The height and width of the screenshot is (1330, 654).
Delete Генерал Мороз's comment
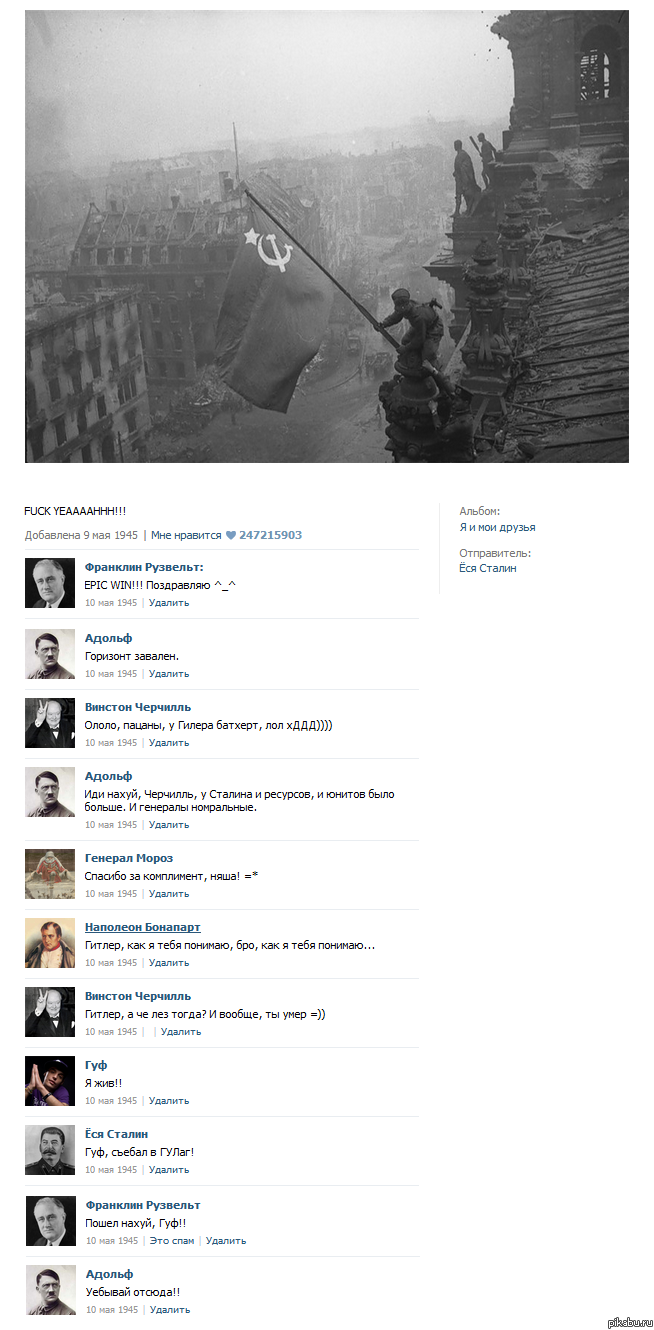(x=169, y=894)
